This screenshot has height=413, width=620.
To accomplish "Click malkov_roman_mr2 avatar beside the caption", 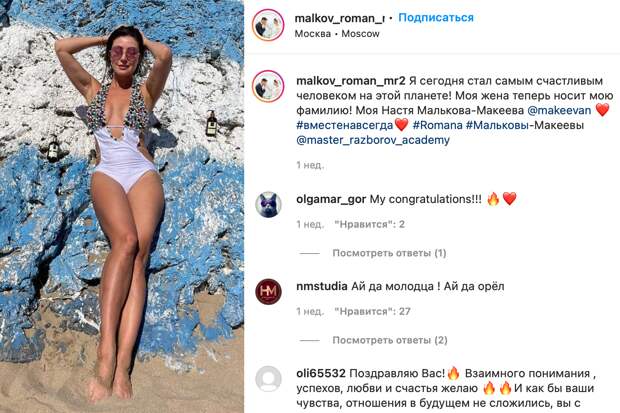I will tap(268, 86).
